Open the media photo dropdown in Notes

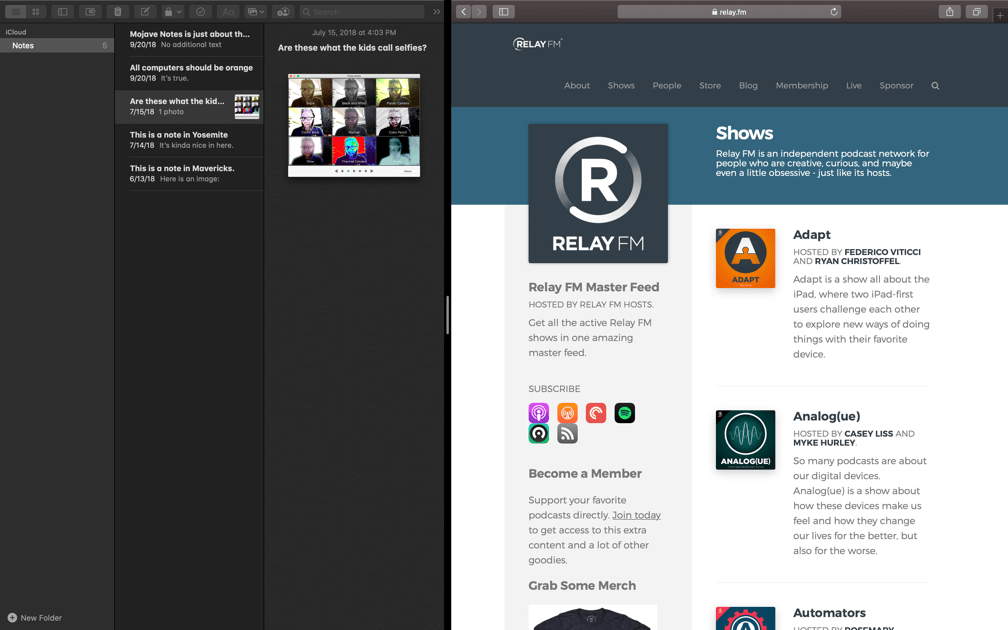click(x=256, y=12)
